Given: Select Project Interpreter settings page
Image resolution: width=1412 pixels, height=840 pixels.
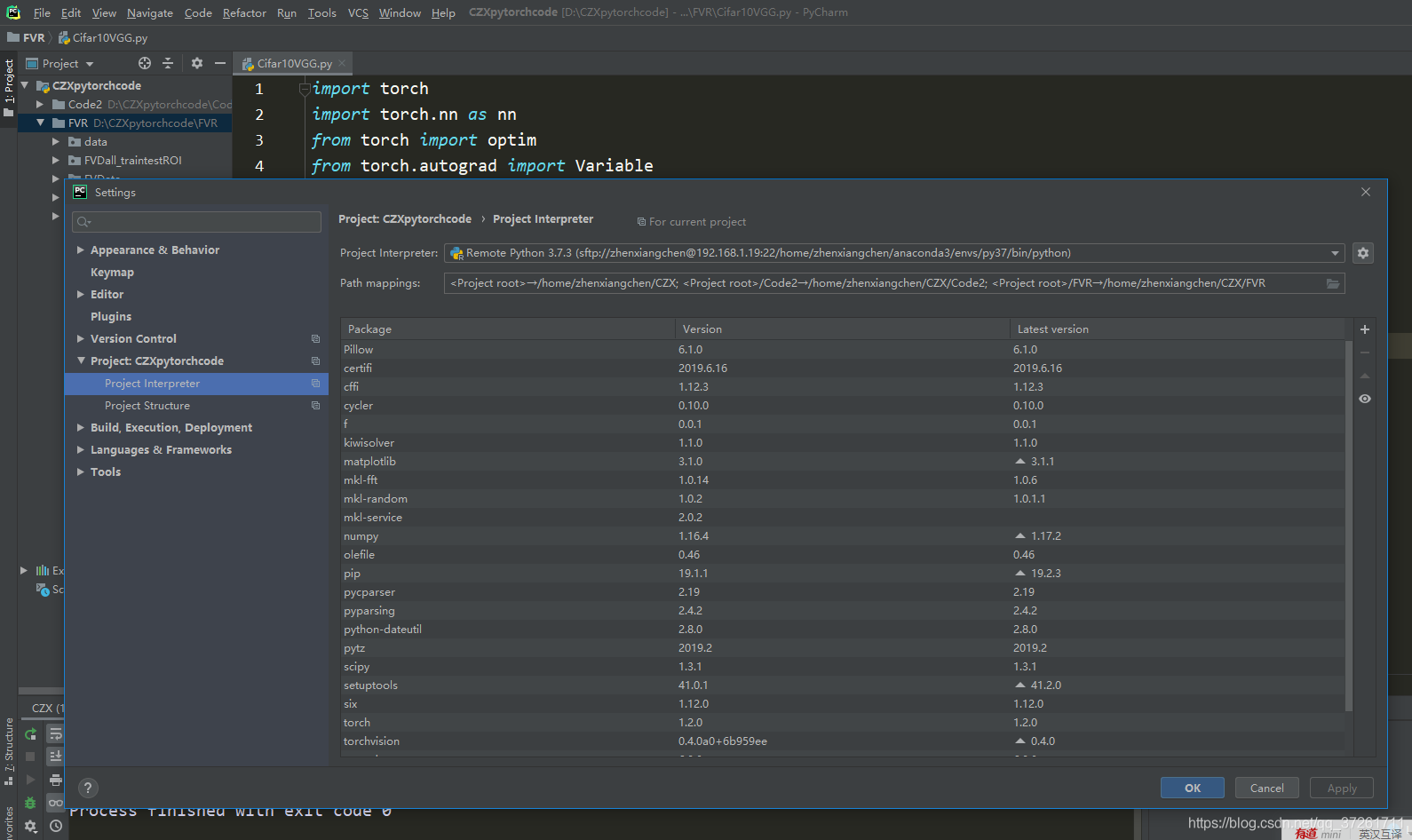Looking at the screenshot, I should [x=196, y=384].
